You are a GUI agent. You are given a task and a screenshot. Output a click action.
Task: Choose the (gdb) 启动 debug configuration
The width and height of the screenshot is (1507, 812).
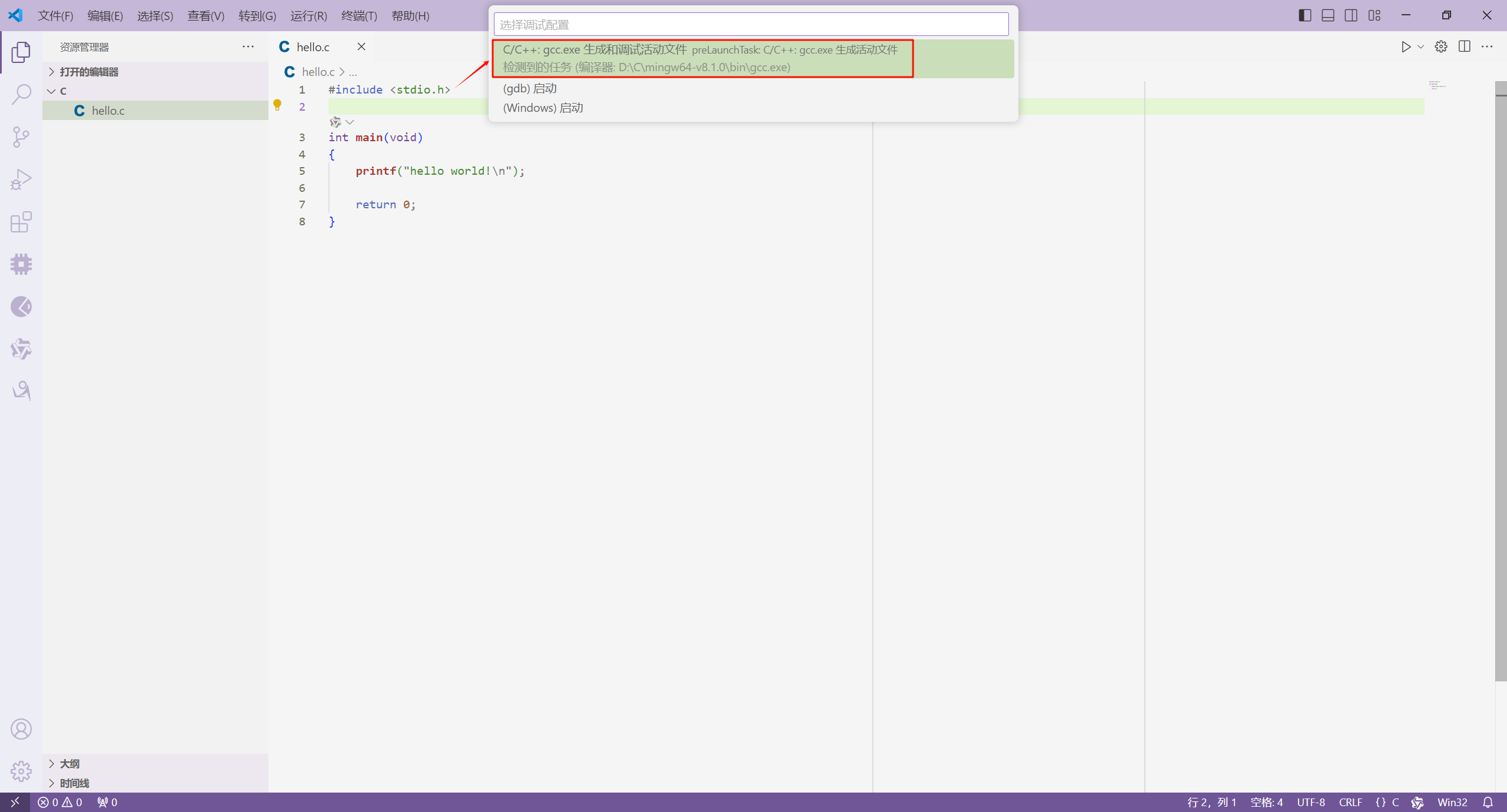753,88
